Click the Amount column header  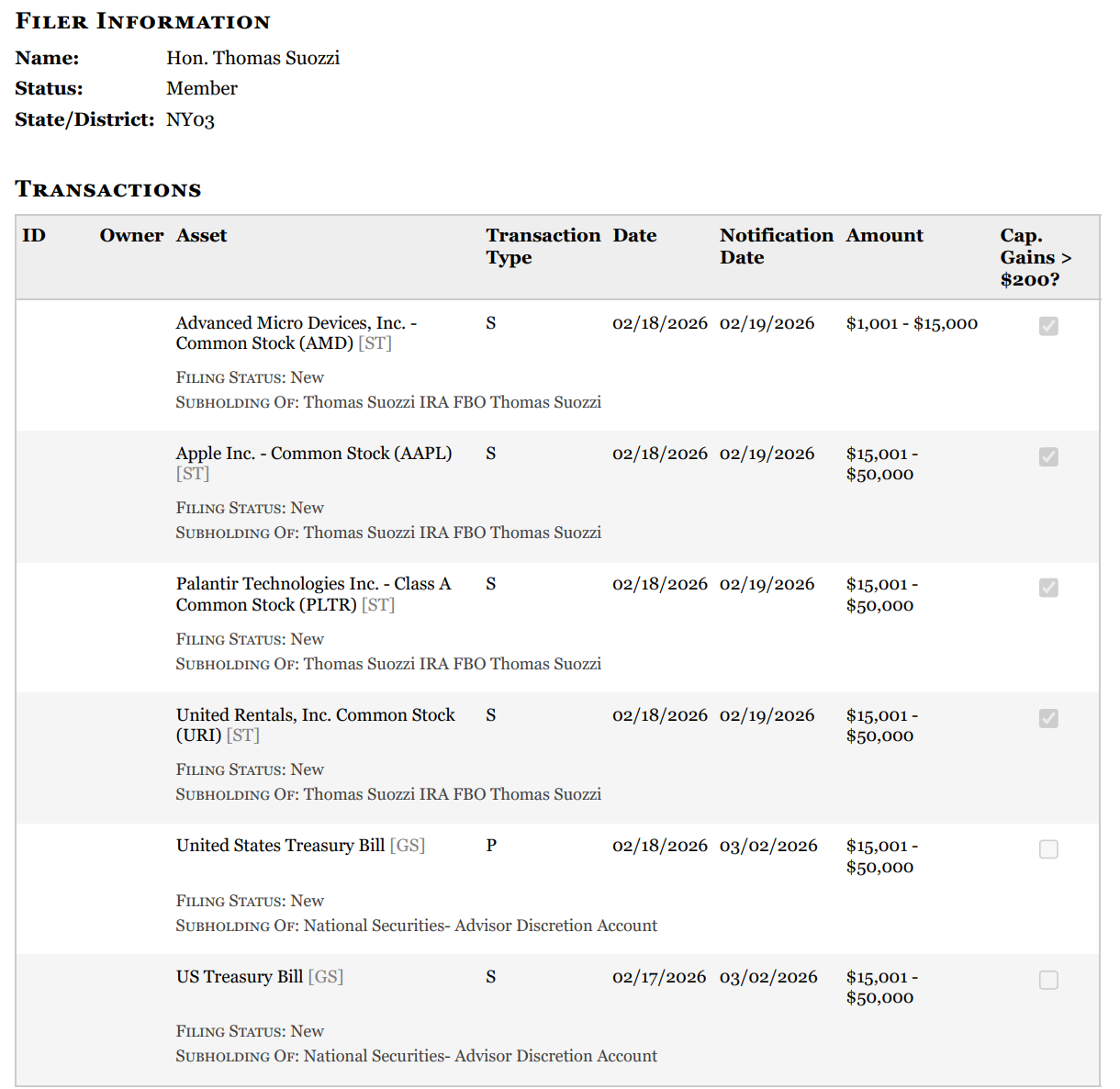click(884, 236)
